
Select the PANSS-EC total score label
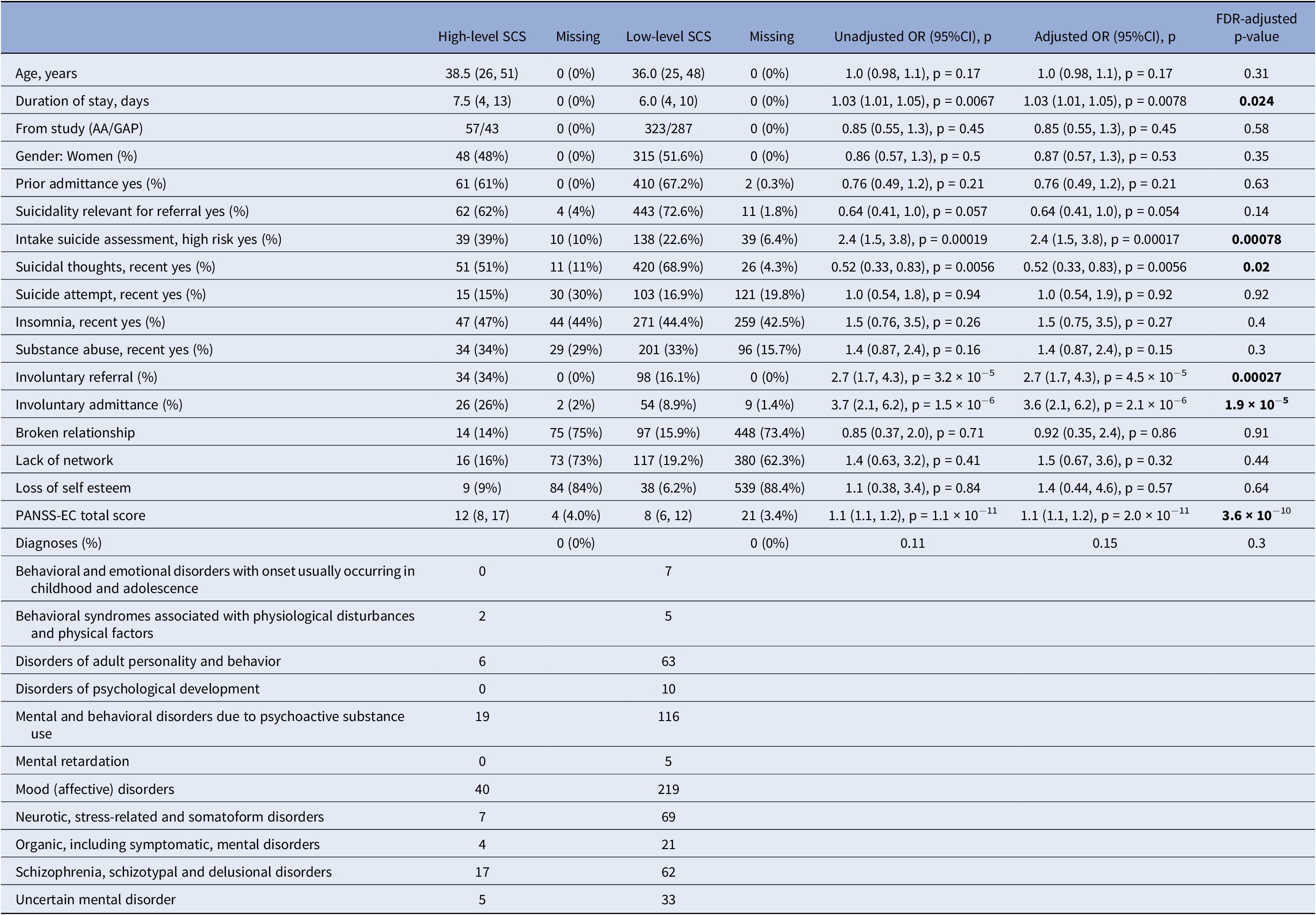80,515
